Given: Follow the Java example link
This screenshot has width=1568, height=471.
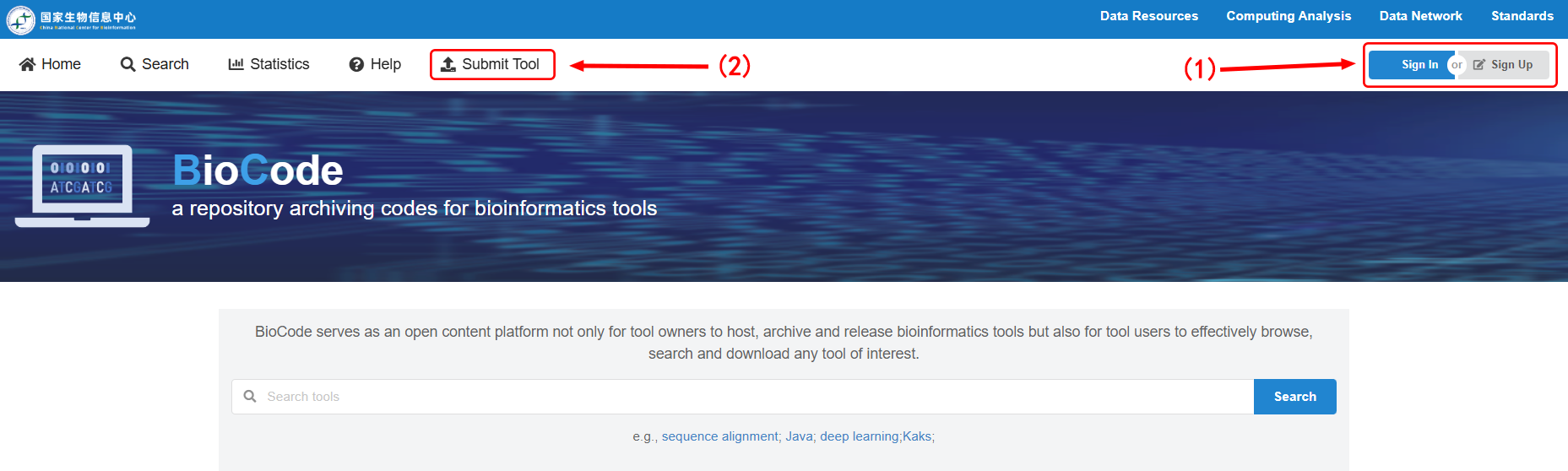Looking at the screenshot, I should (799, 436).
